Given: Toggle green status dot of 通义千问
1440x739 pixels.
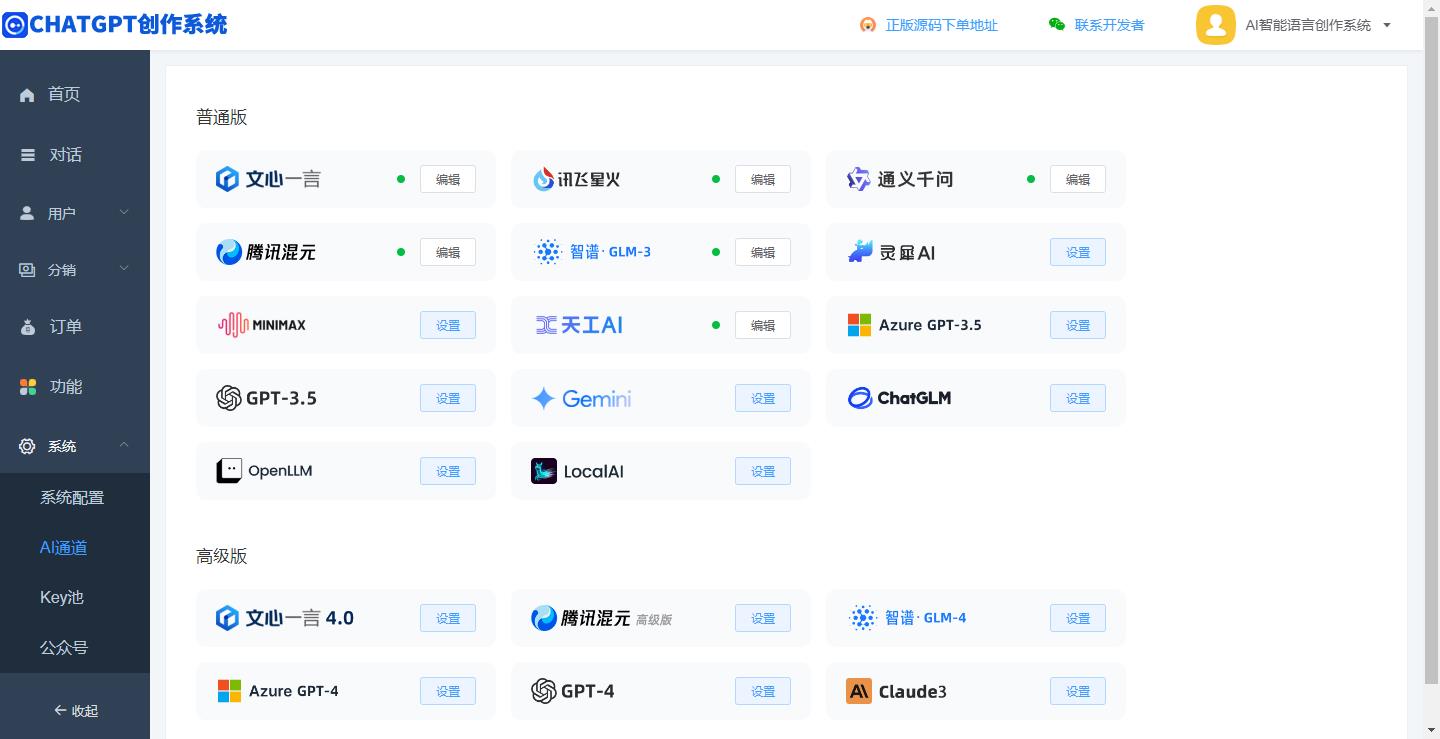Looking at the screenshot, I should 1031,179.
